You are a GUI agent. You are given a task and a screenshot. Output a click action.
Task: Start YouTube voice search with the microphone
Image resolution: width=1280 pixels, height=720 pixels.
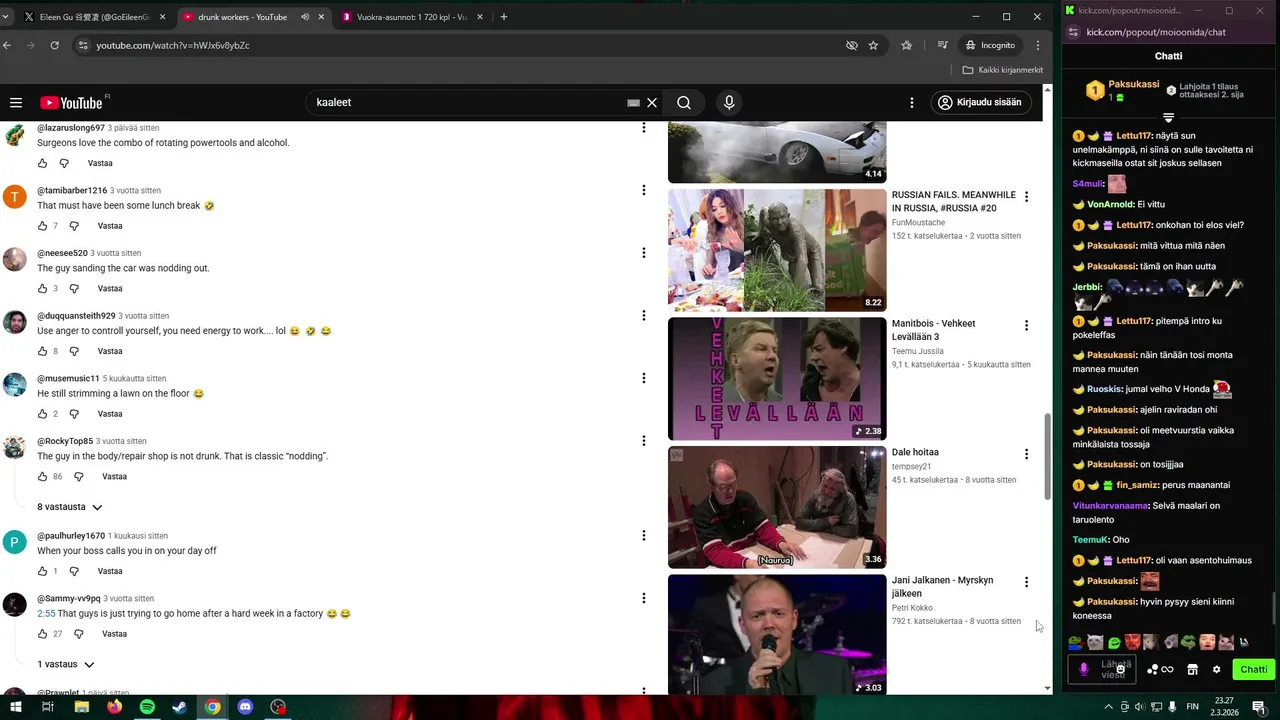coord(729,102)
